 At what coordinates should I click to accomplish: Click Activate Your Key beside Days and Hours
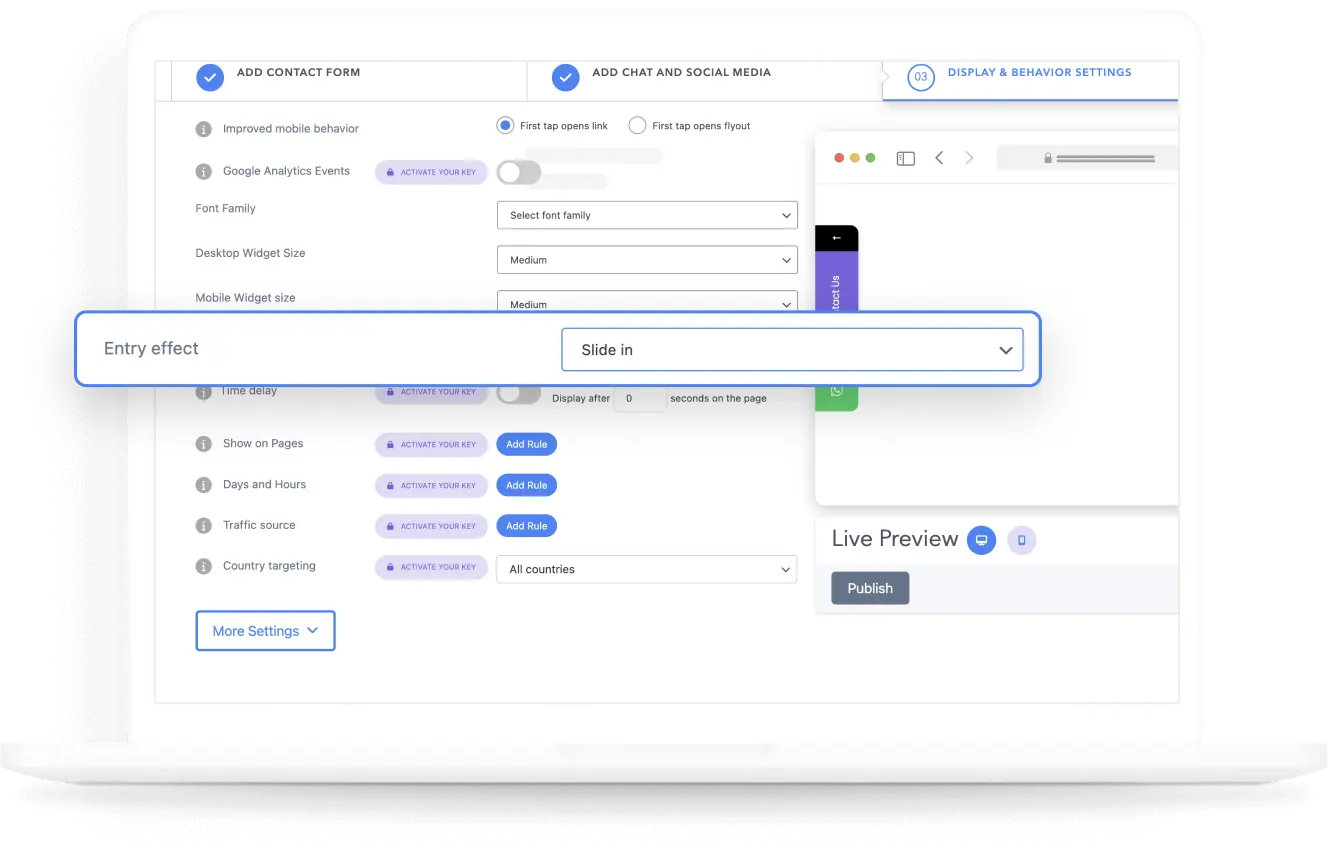tap(431, 485)
